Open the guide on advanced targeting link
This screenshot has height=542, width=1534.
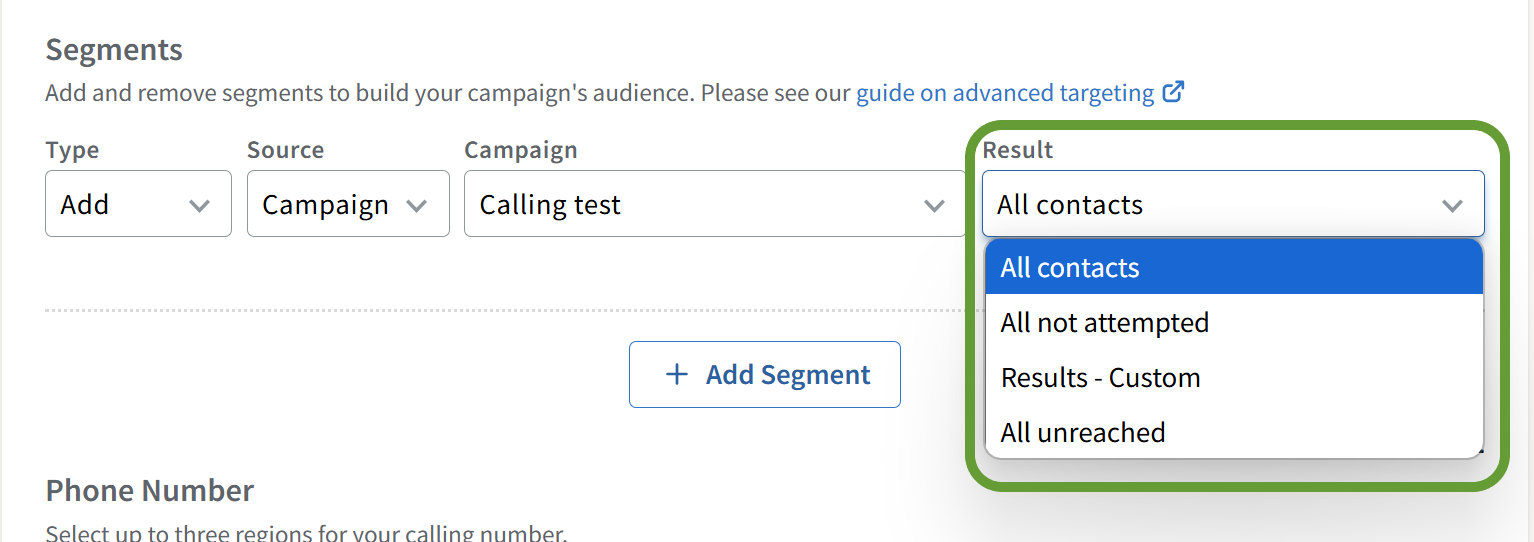(x=1004, y=93)
